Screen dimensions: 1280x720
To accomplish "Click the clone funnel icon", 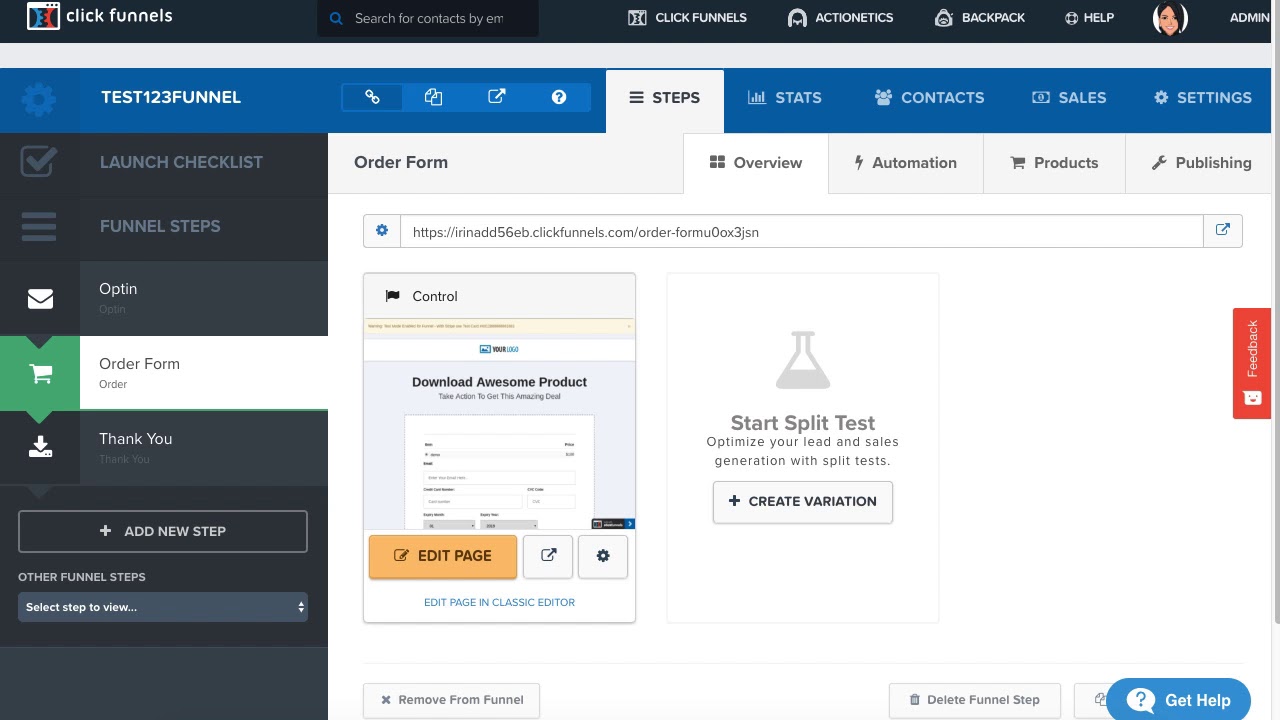I will 433,97.
